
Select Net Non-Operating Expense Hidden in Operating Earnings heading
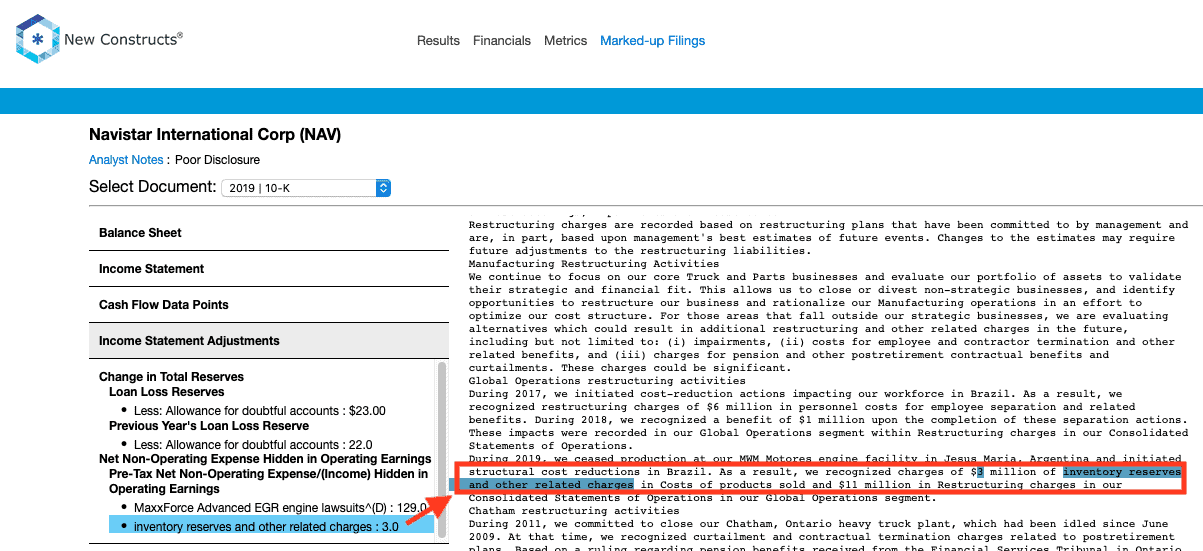pyautogui.click(x=265, y=459)
